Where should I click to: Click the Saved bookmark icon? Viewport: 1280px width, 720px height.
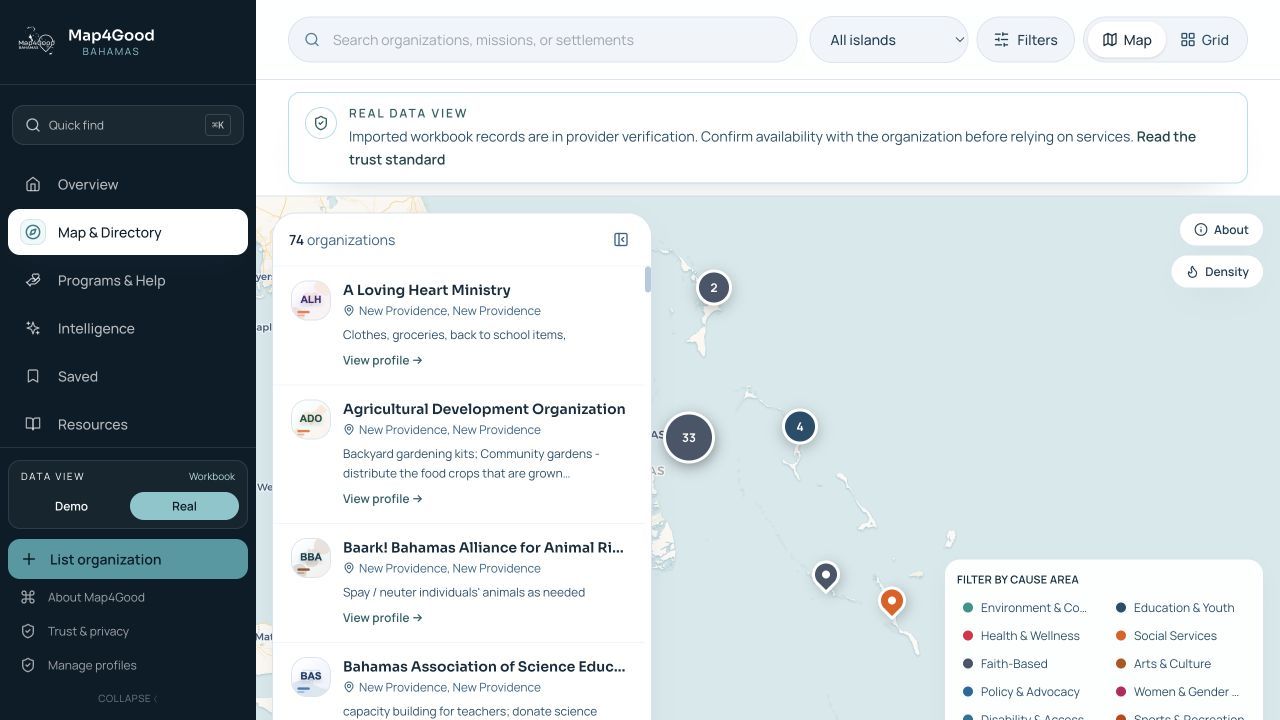coord(33,376)
